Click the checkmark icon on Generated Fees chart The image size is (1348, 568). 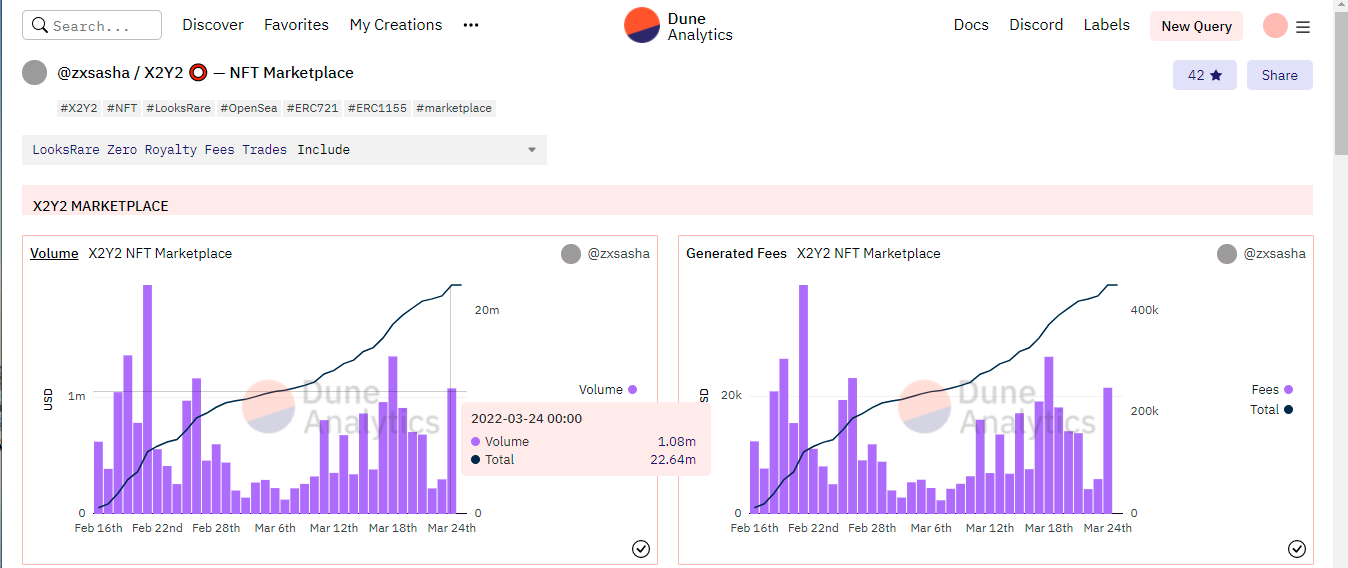point(1296,548)
